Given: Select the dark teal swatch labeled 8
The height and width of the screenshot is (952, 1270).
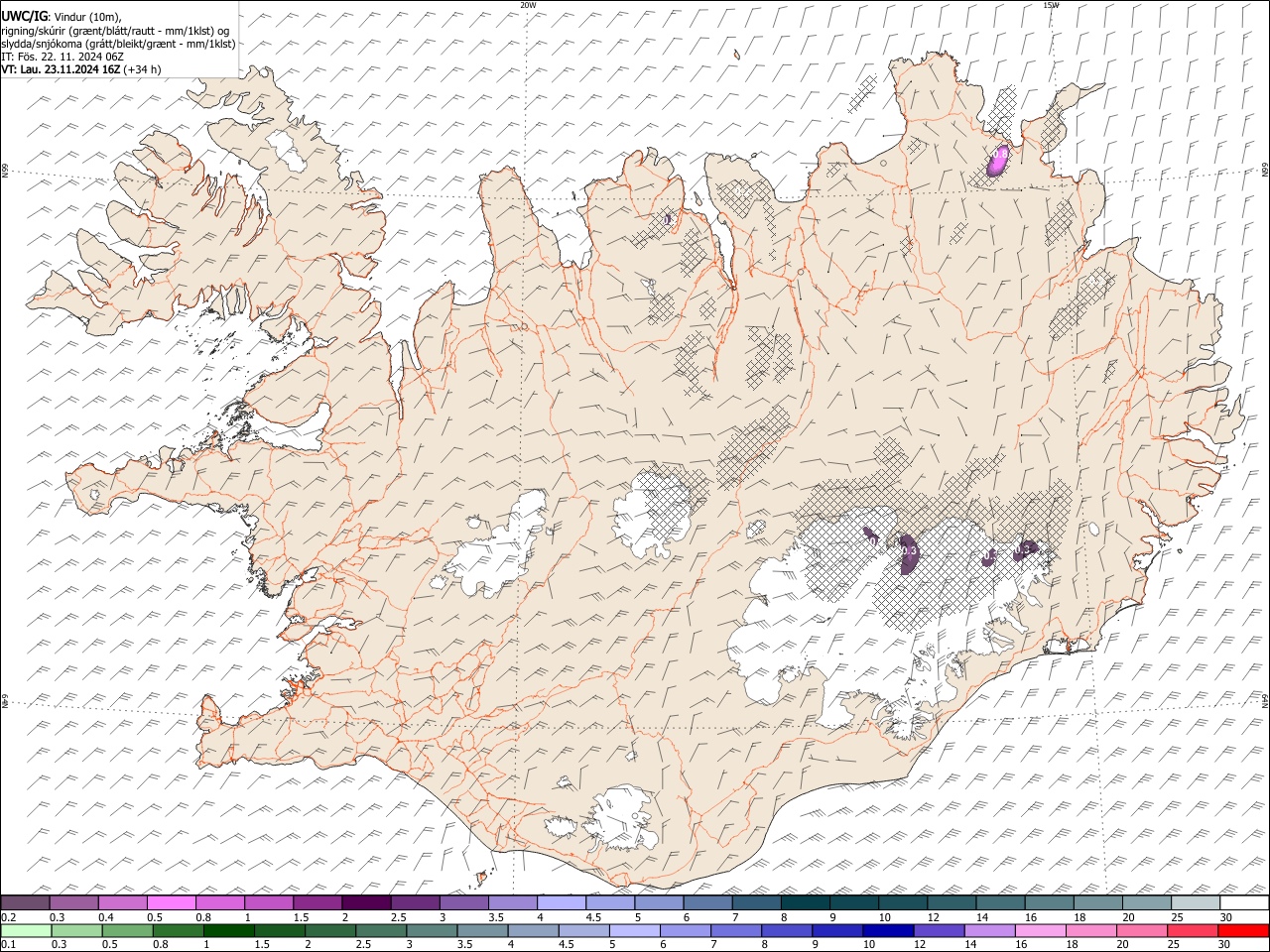Looking at the screenshot, I should pos(806,902).
